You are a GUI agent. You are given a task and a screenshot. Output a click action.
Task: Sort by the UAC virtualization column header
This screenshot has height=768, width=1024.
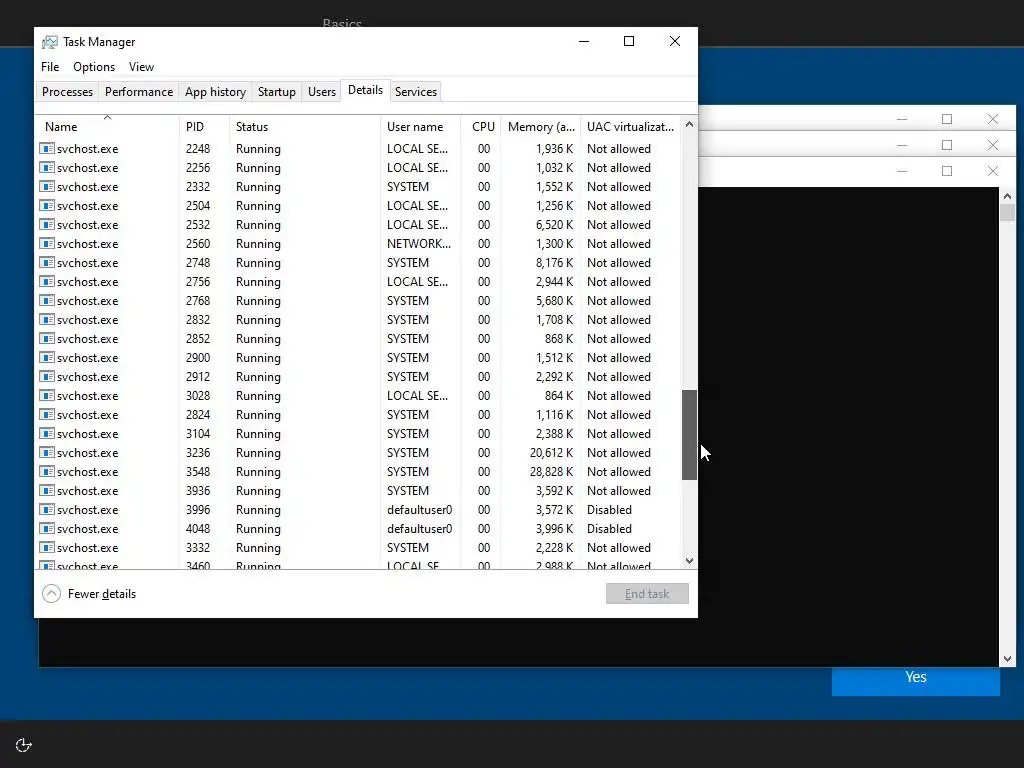tap(630, 127)
